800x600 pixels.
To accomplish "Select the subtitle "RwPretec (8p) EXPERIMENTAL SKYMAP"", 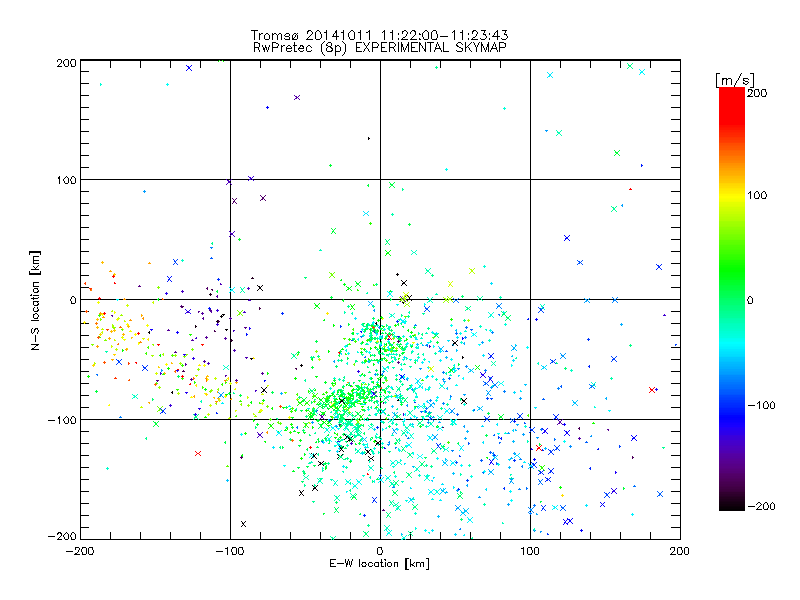I will tap(380, 48).
